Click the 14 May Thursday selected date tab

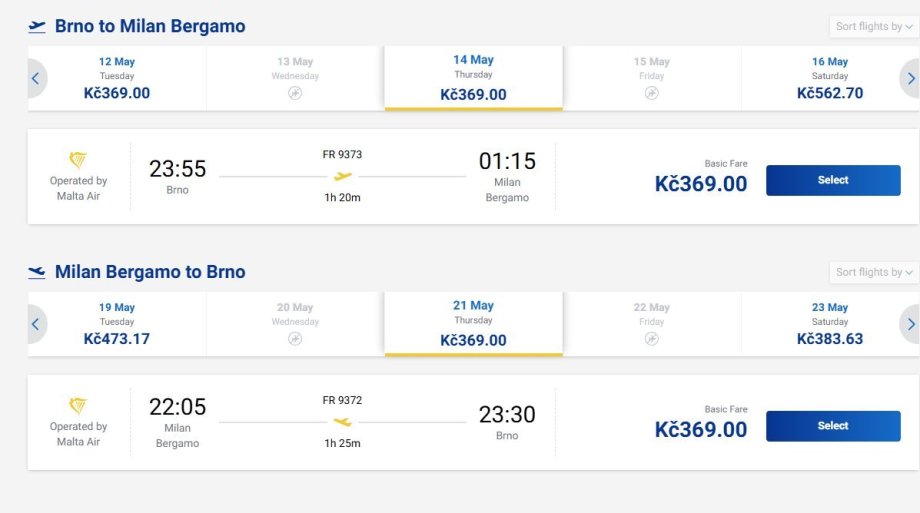point(473,78)
